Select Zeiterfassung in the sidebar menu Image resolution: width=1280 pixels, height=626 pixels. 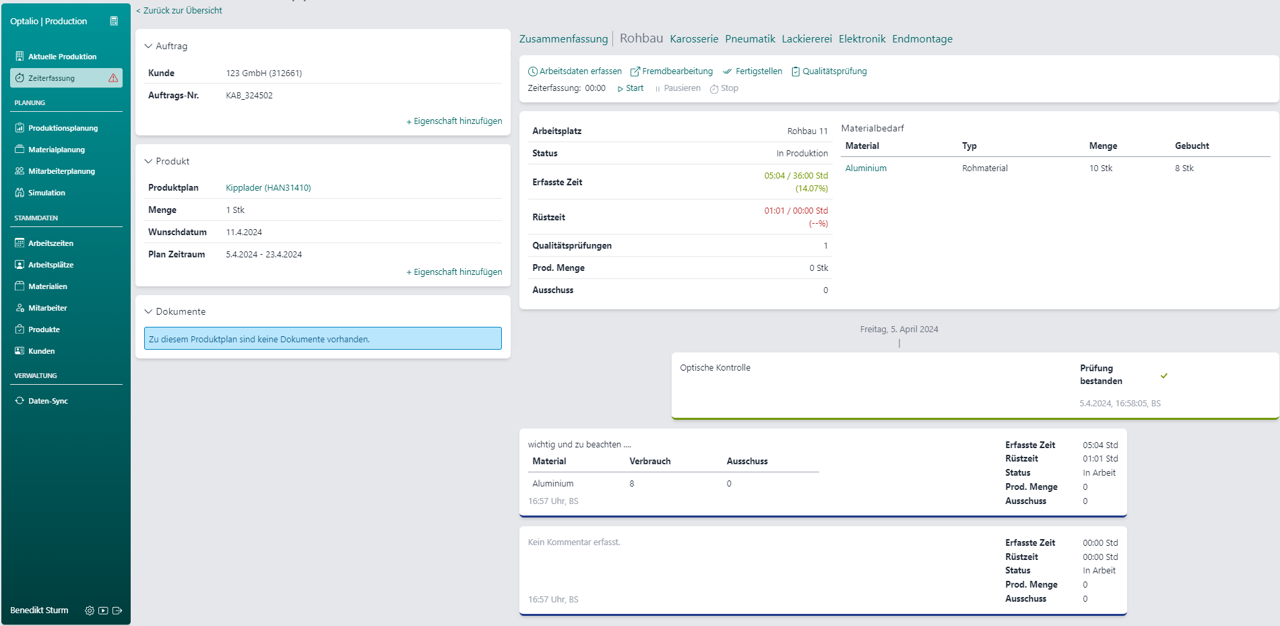point(66,78)
